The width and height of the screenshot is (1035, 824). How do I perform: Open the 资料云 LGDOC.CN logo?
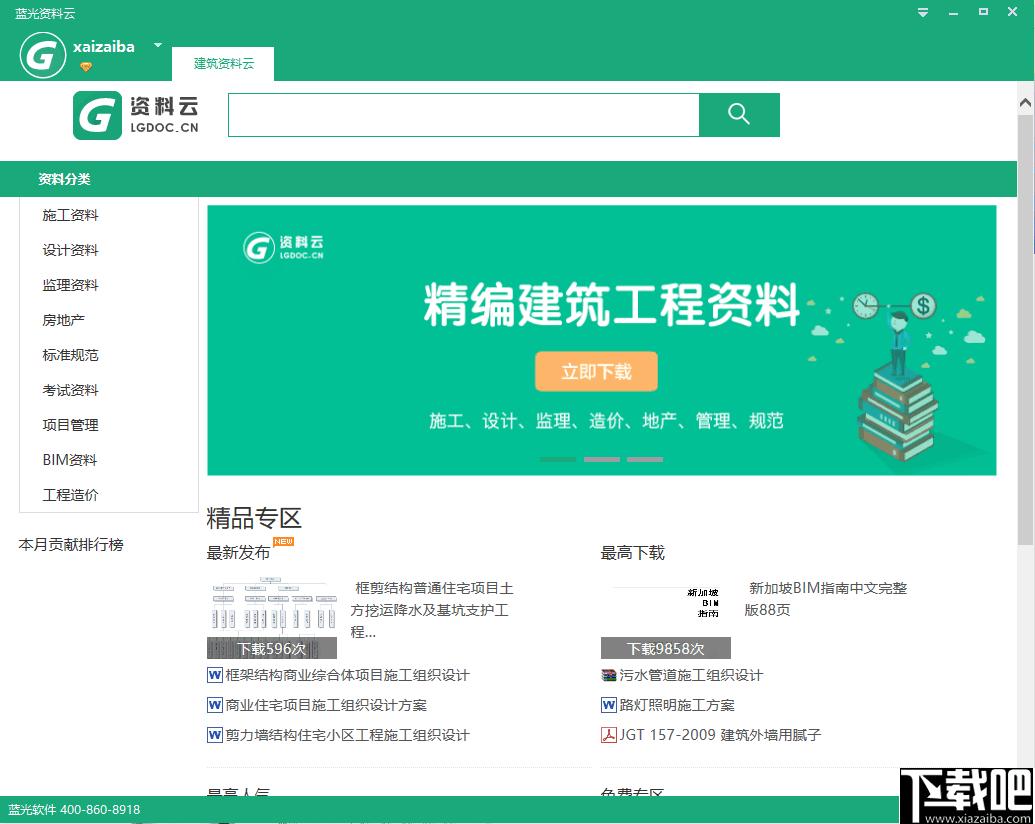[x=135, y=115]
